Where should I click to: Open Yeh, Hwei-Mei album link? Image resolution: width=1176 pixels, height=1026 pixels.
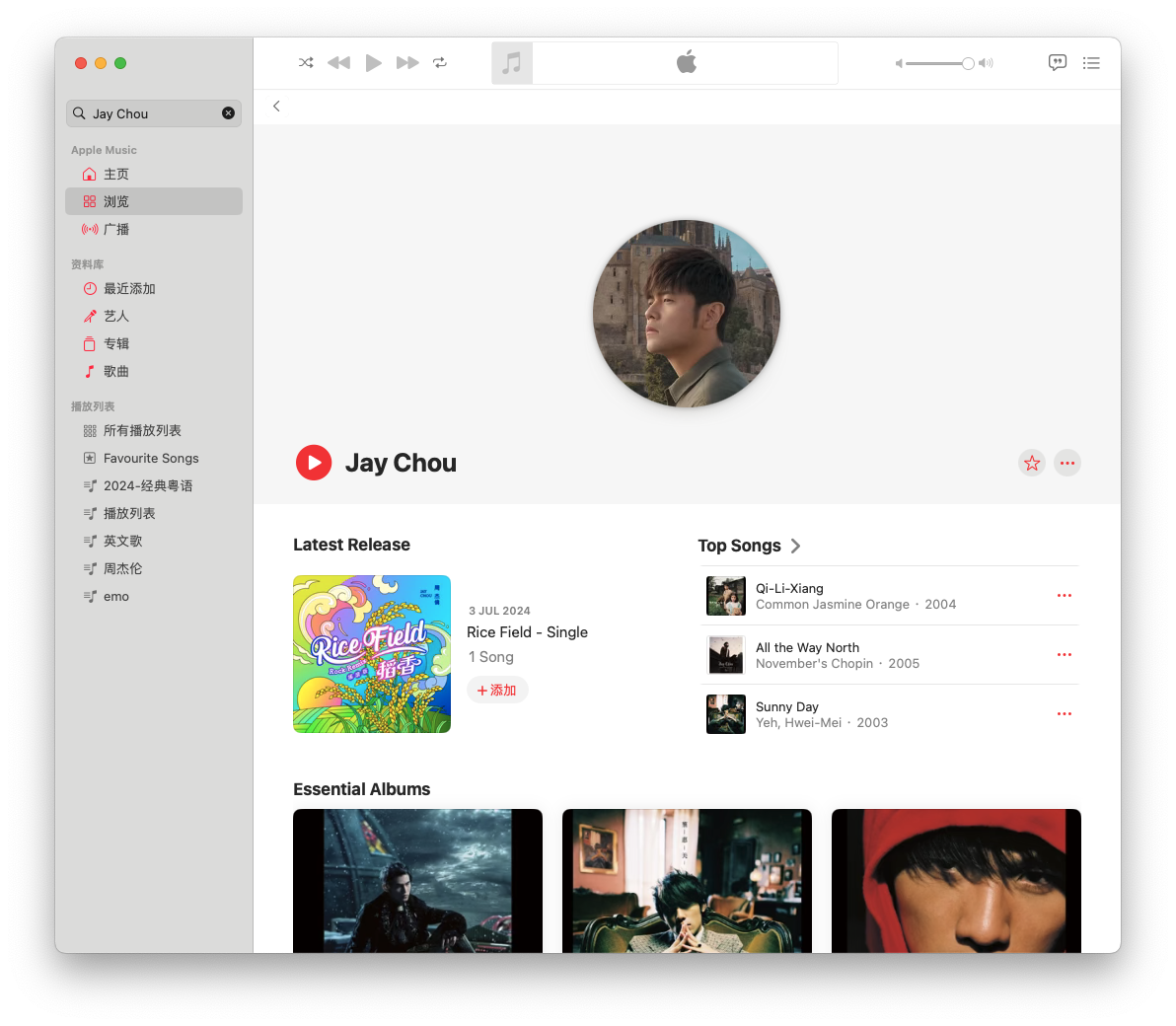pos(799,723)
